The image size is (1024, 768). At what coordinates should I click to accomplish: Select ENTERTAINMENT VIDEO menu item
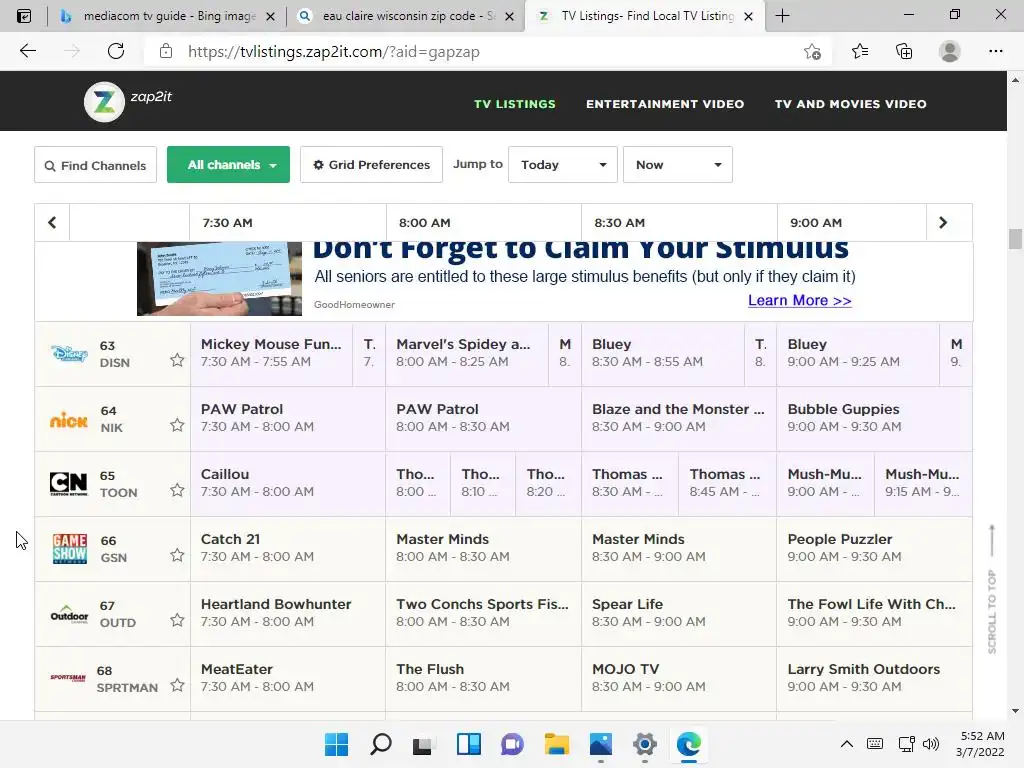[665, 104]
